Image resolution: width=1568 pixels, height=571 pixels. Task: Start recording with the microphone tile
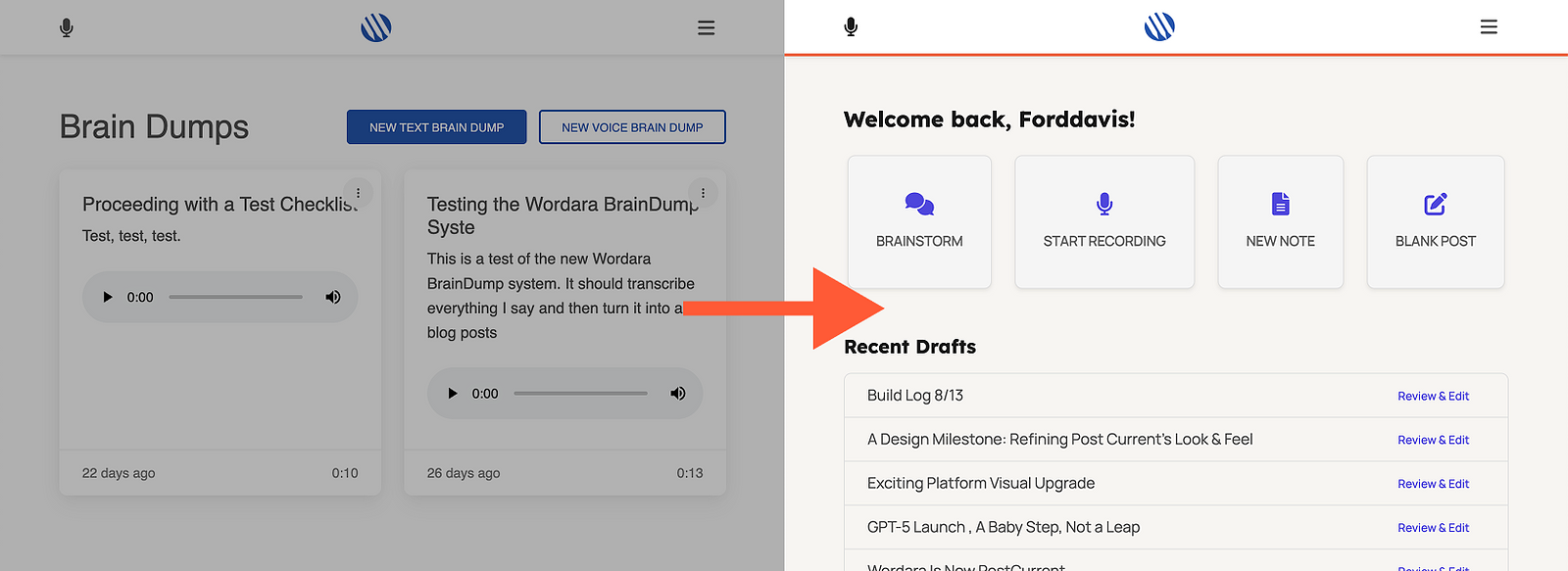[1104, 221]
